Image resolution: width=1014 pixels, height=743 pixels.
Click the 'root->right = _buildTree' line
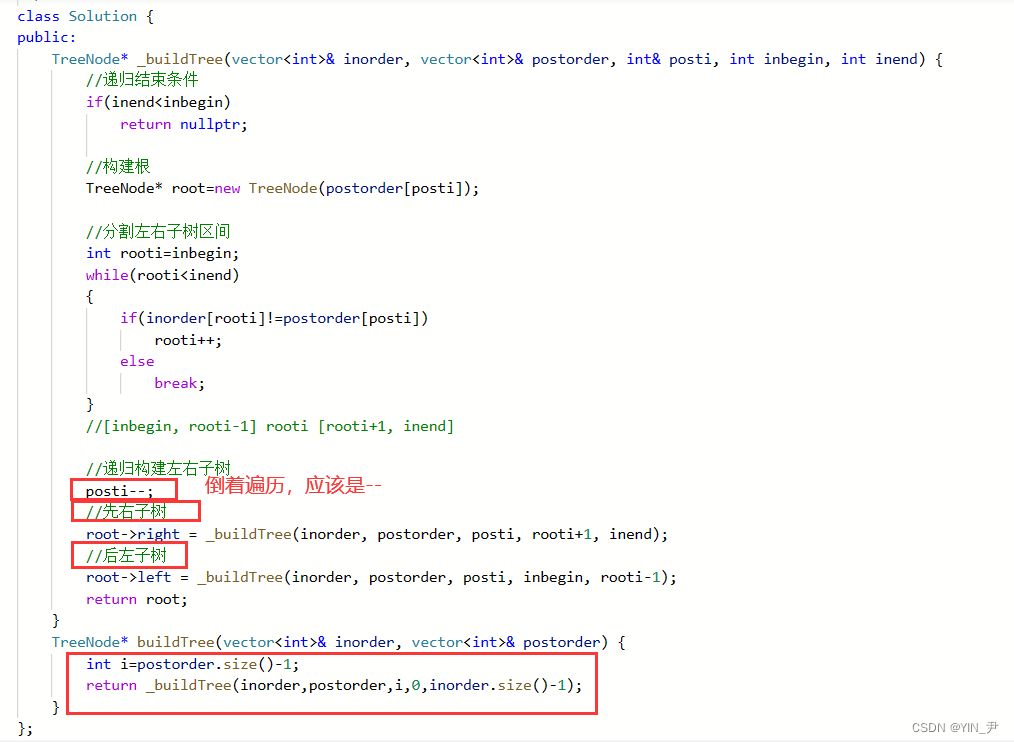pos(376,534)
